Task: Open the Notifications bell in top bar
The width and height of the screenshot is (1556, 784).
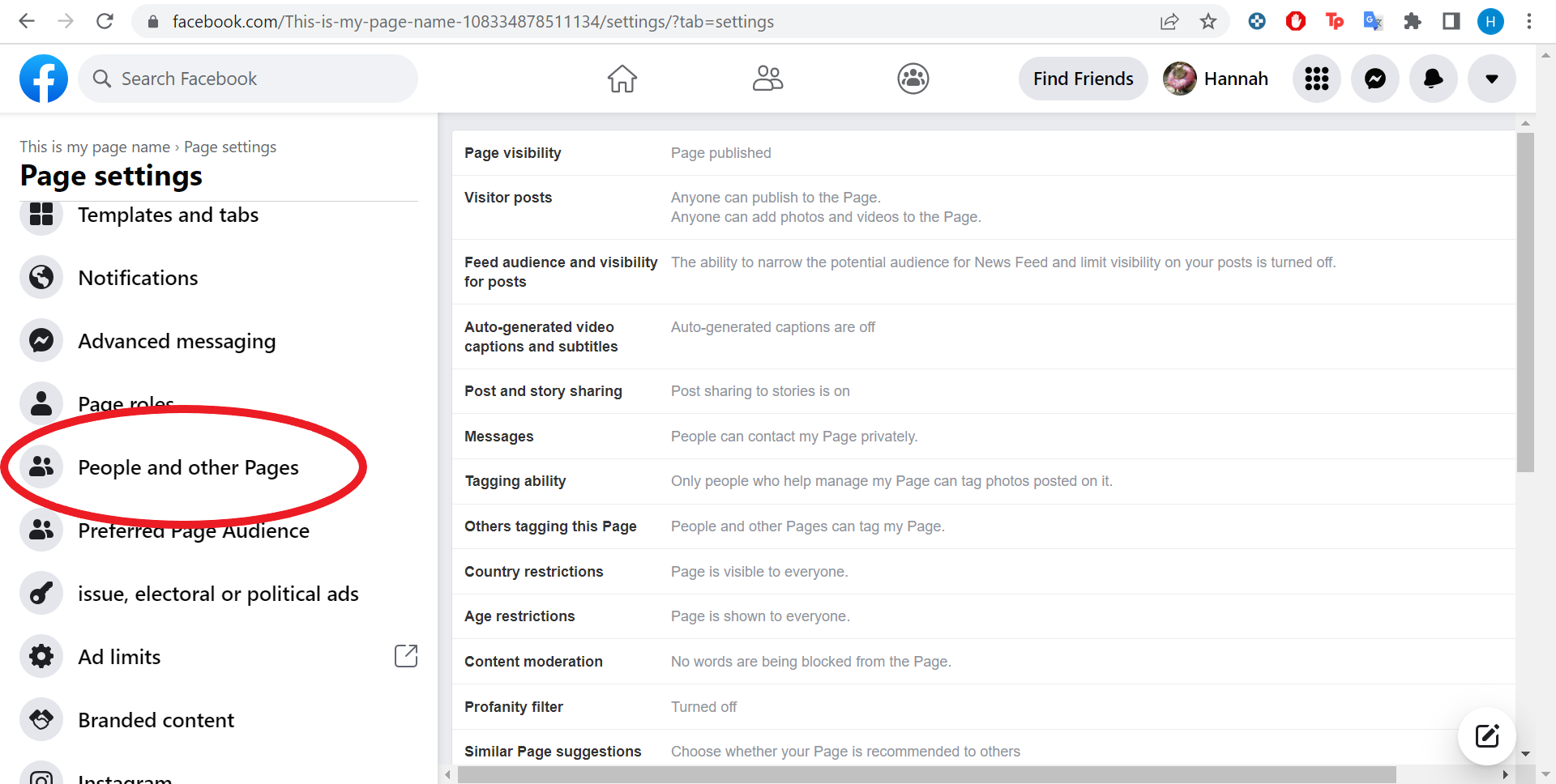Action: pos(1434,79)
